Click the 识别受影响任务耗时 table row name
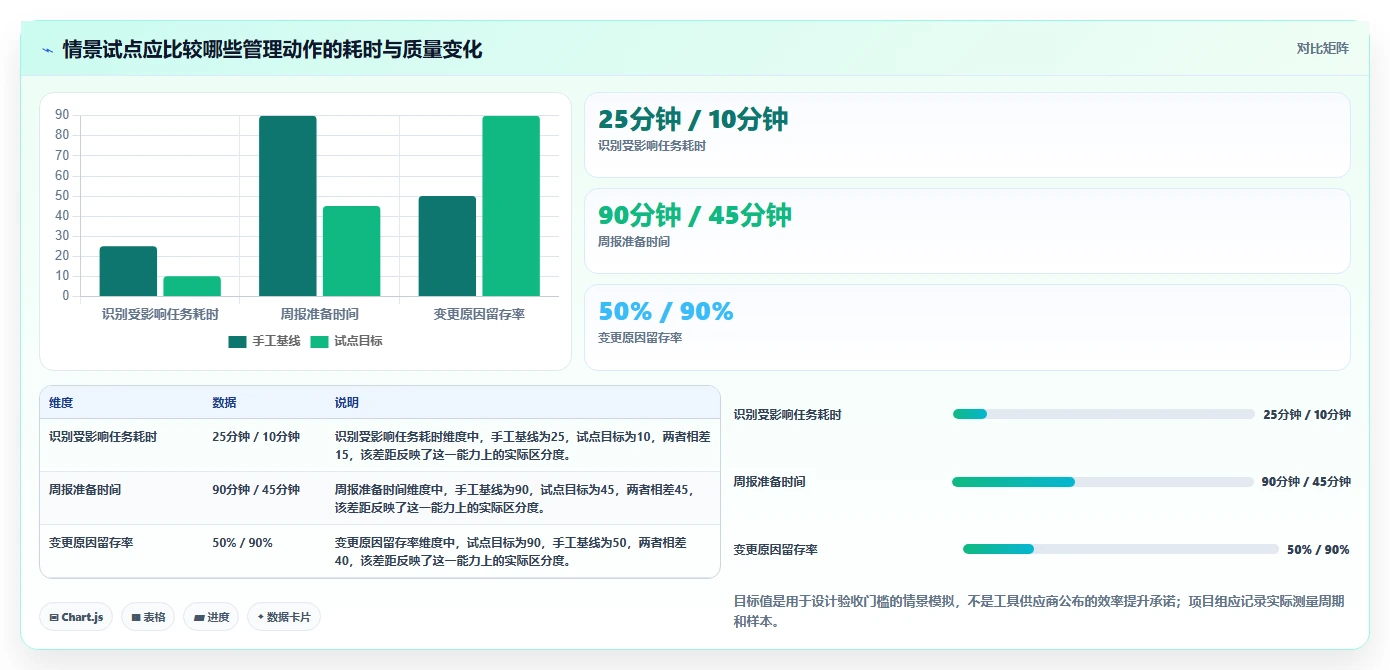 click(x=103, y=437)
